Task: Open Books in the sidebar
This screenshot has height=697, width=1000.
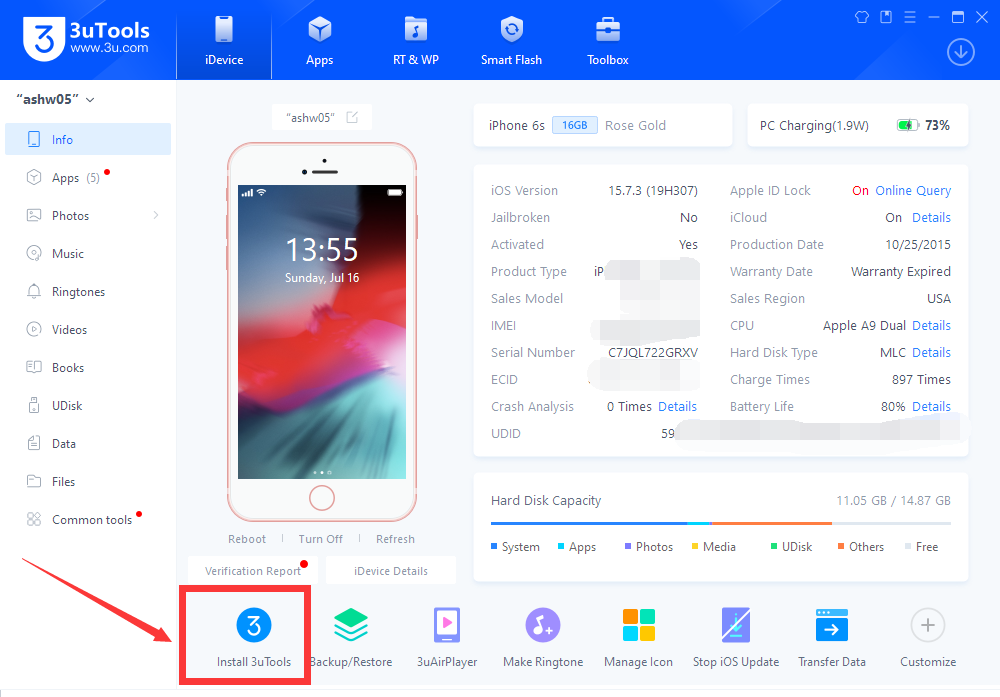Action: [88, 367]
